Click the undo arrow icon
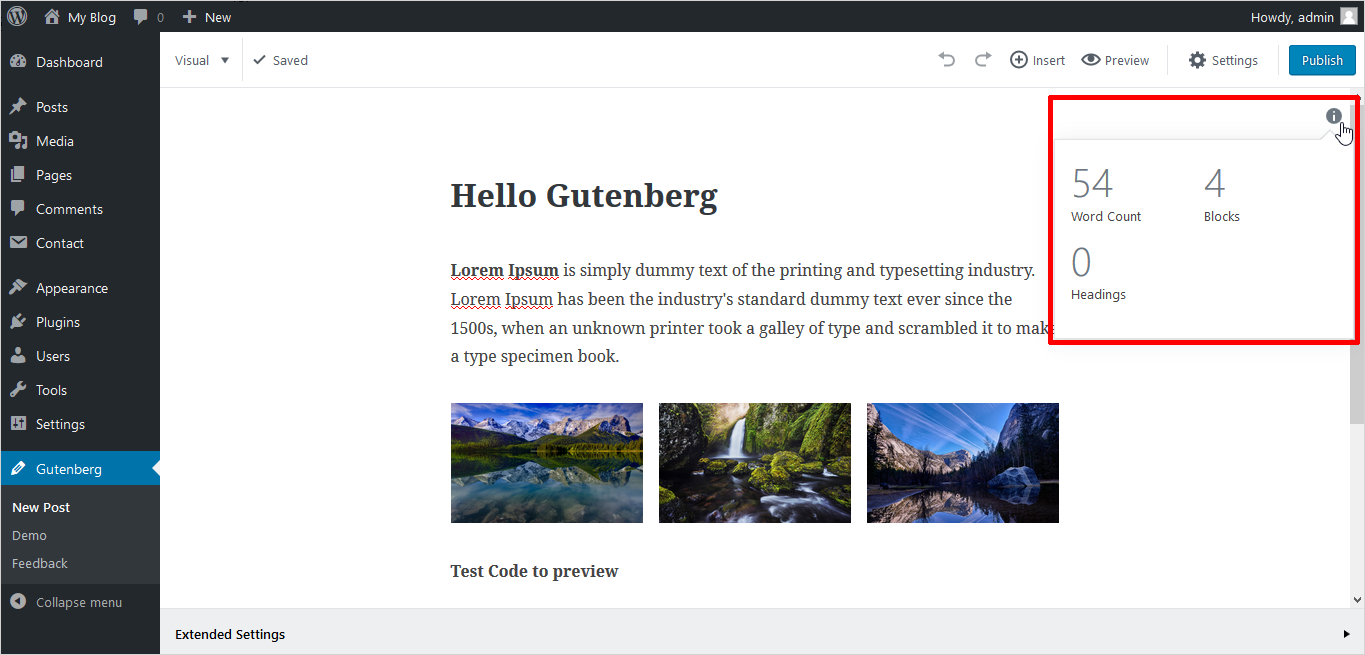 (946, 60)
